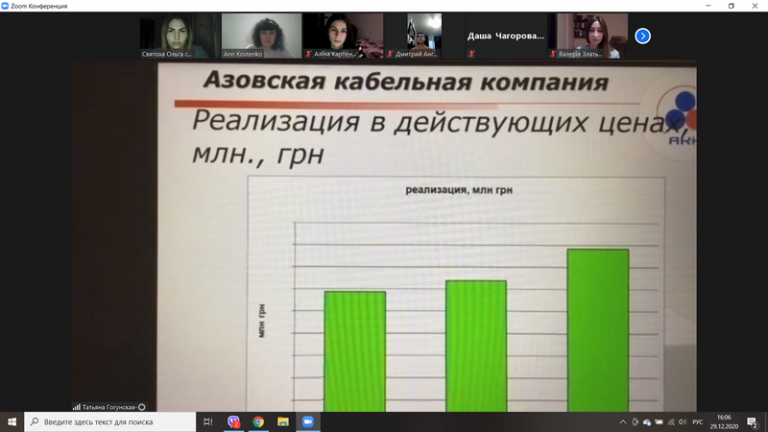The height and width of the screenshot is (432, 768).
Task: Click OneDrive cloud icon in system tray
Action: tap(647, 422)
